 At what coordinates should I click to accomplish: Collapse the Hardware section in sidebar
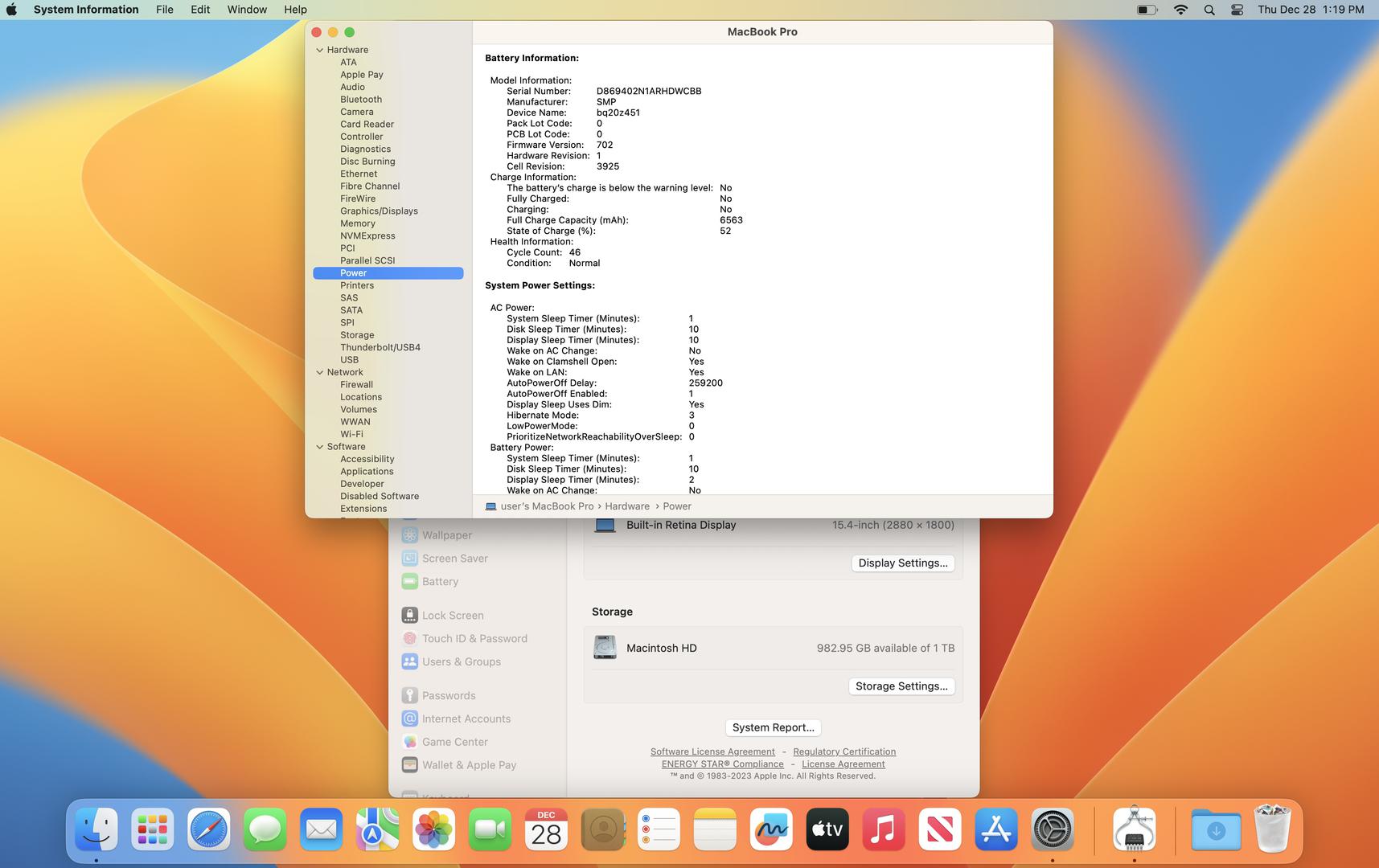[x=320, y=50]
